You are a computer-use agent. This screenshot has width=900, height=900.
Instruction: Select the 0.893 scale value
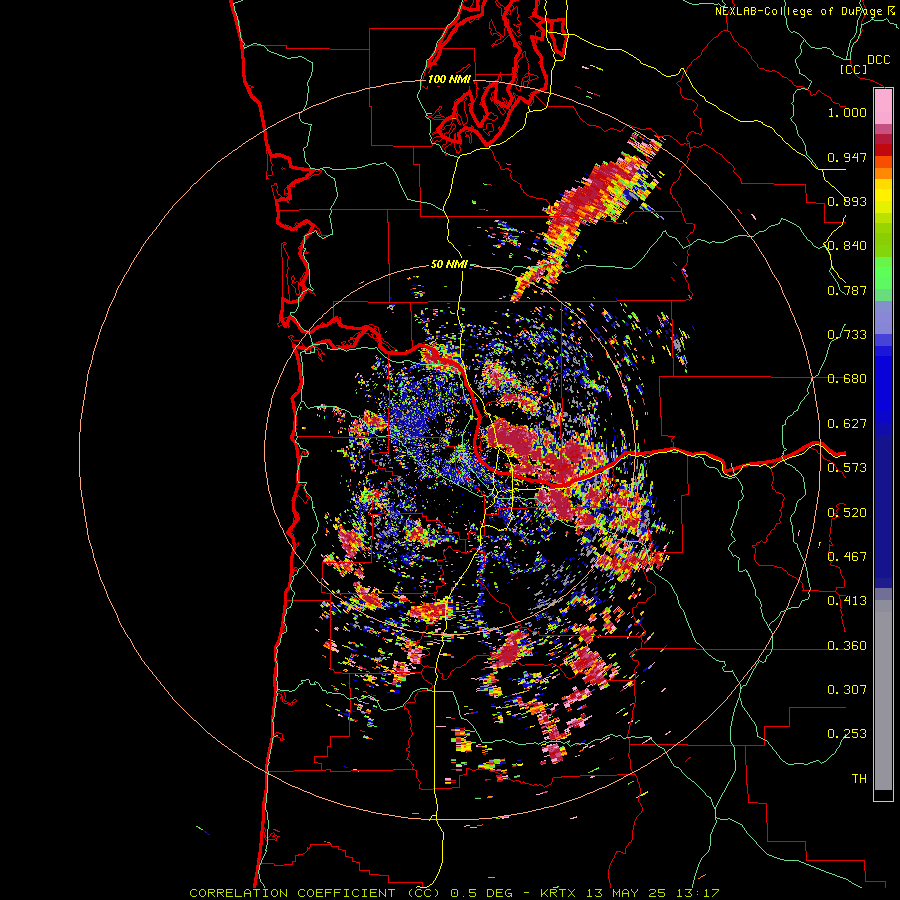click(847, 201)
